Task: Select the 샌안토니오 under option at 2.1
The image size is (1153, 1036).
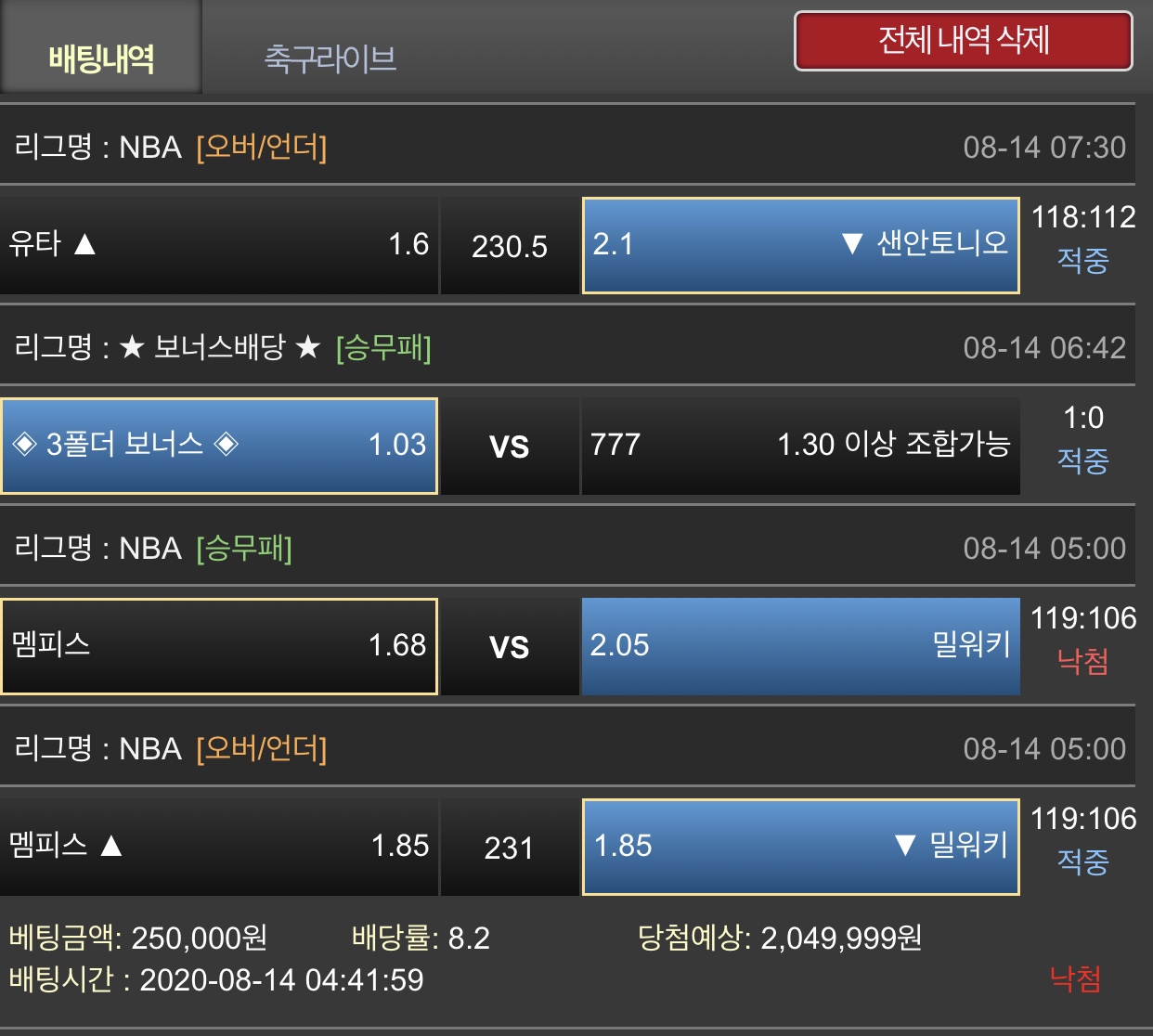Action: pyautogui.click(x=801, y=245)
